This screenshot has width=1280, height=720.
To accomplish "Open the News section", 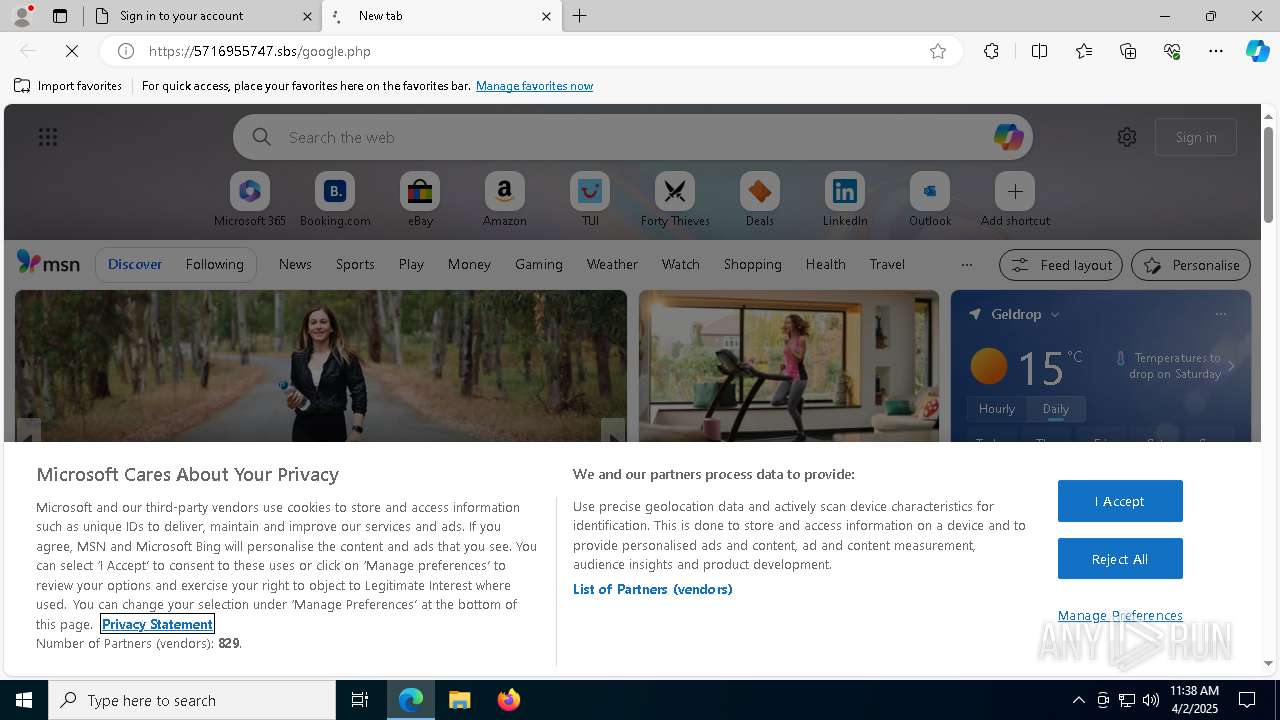I will tap(295, 264).
